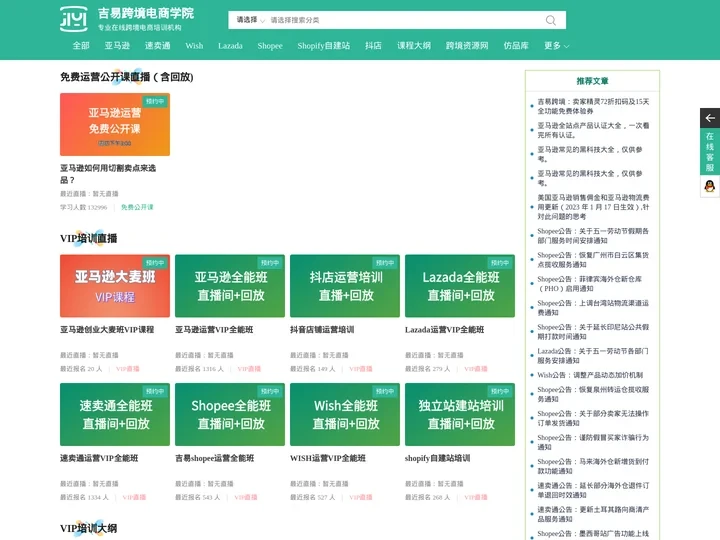Open Wish全能班 course thumbnail
This screenshot has width=720, height=540.
tap(345, 414)
